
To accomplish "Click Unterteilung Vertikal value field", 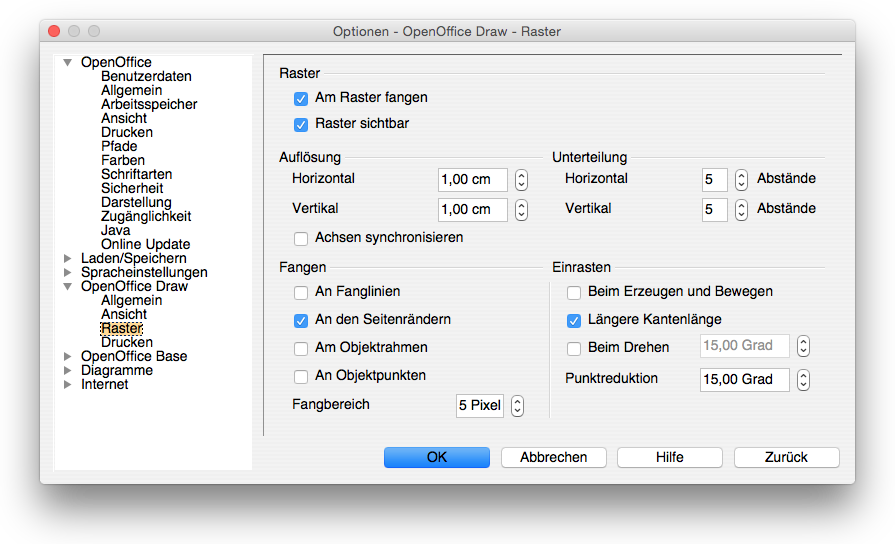I will [715, 209].
